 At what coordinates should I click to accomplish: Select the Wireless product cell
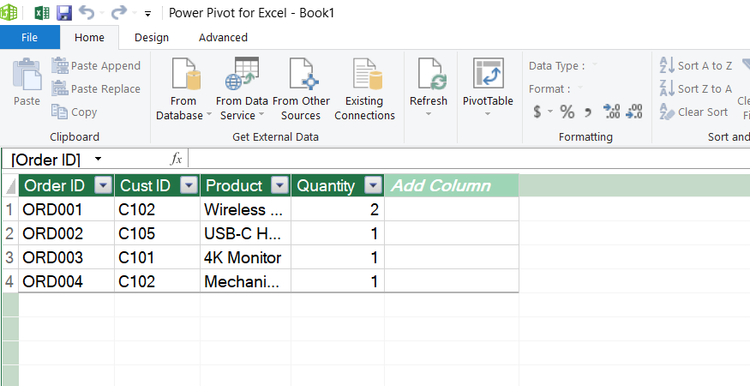click(246, 210)
